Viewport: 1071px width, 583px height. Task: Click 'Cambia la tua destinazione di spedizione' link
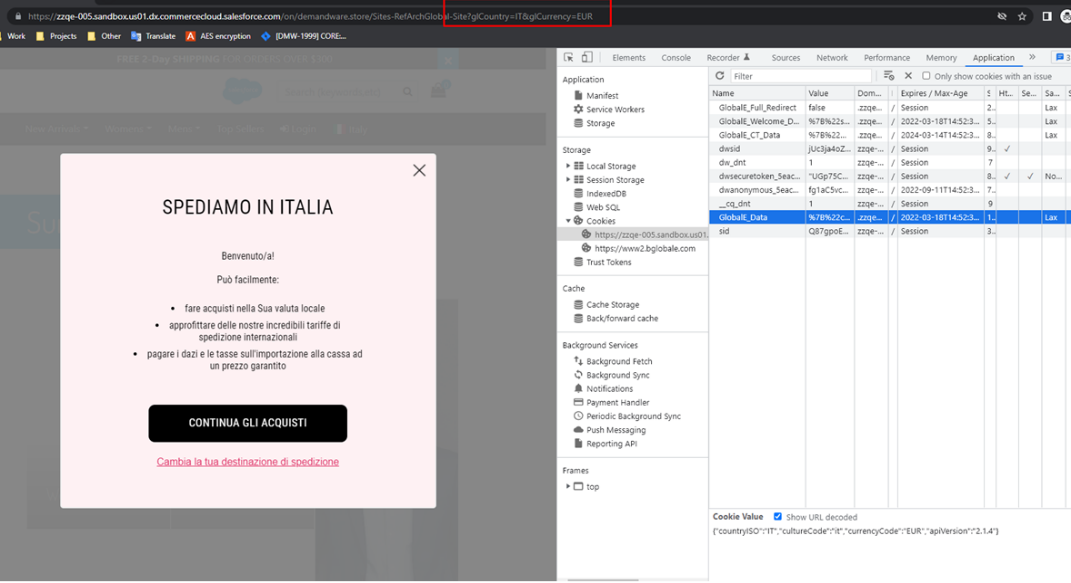coord(247,462)
